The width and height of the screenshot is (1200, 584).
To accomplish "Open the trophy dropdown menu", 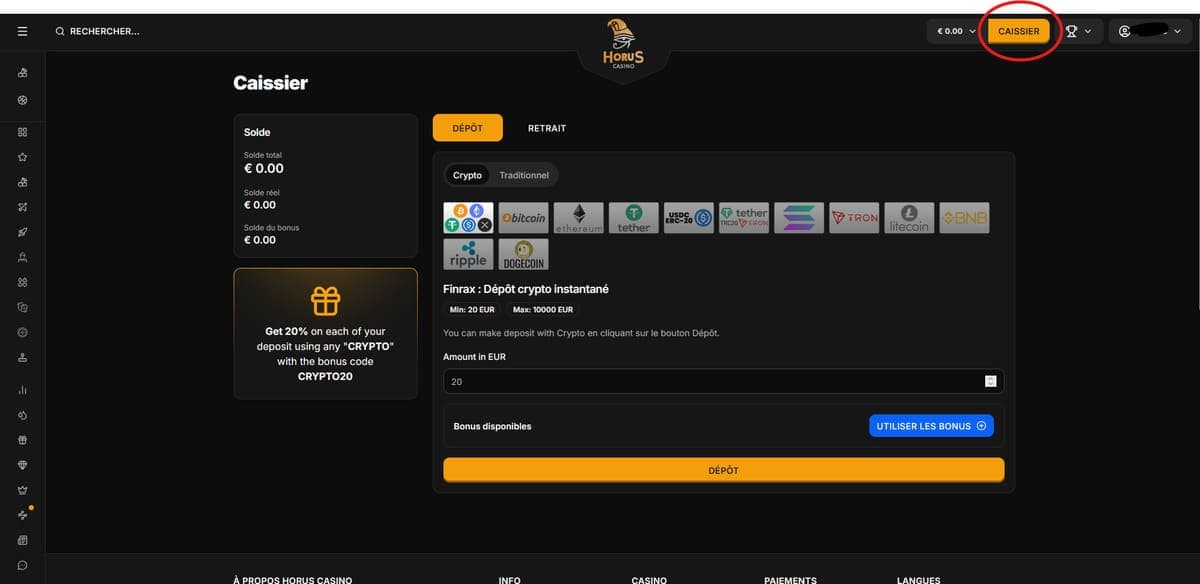I will coord(1078,31).
